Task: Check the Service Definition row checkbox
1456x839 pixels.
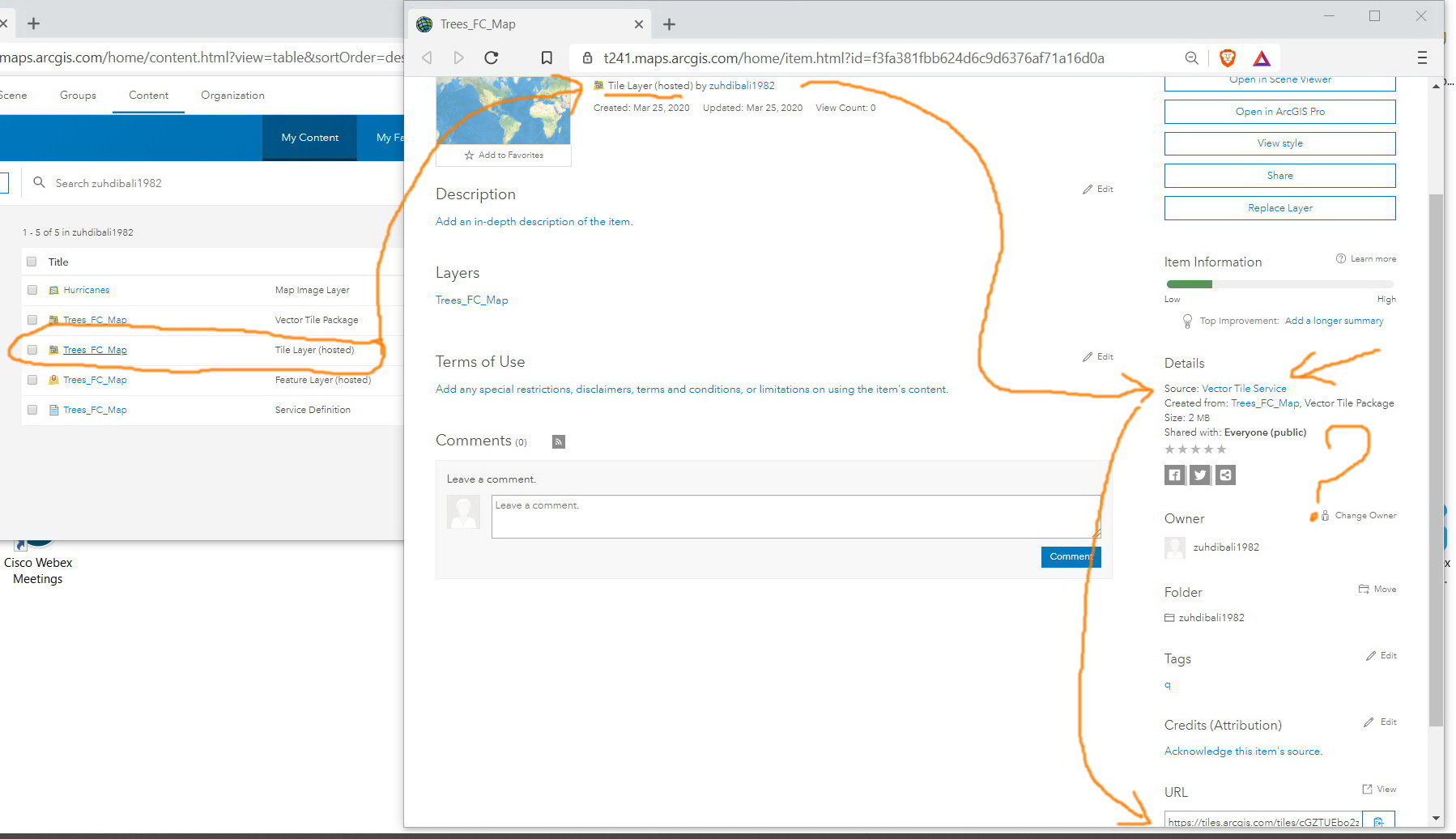Action: coord(32,410)
